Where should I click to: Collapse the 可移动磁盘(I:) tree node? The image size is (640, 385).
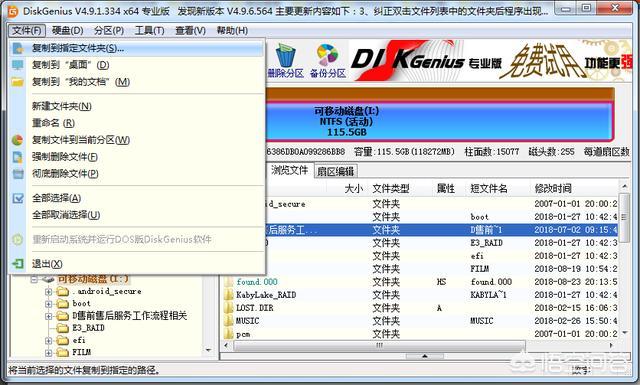pos(34,279)
